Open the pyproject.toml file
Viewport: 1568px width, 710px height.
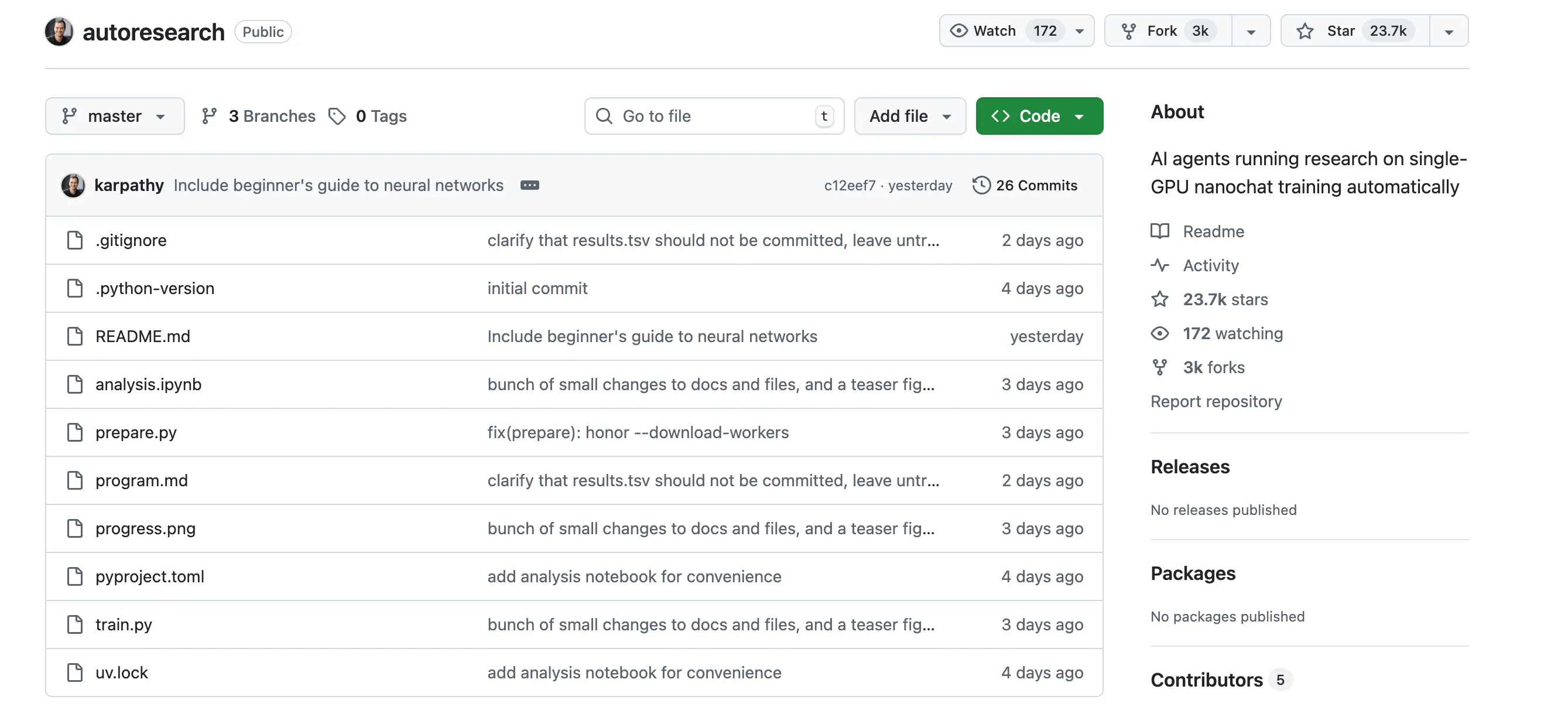[150, 576]
